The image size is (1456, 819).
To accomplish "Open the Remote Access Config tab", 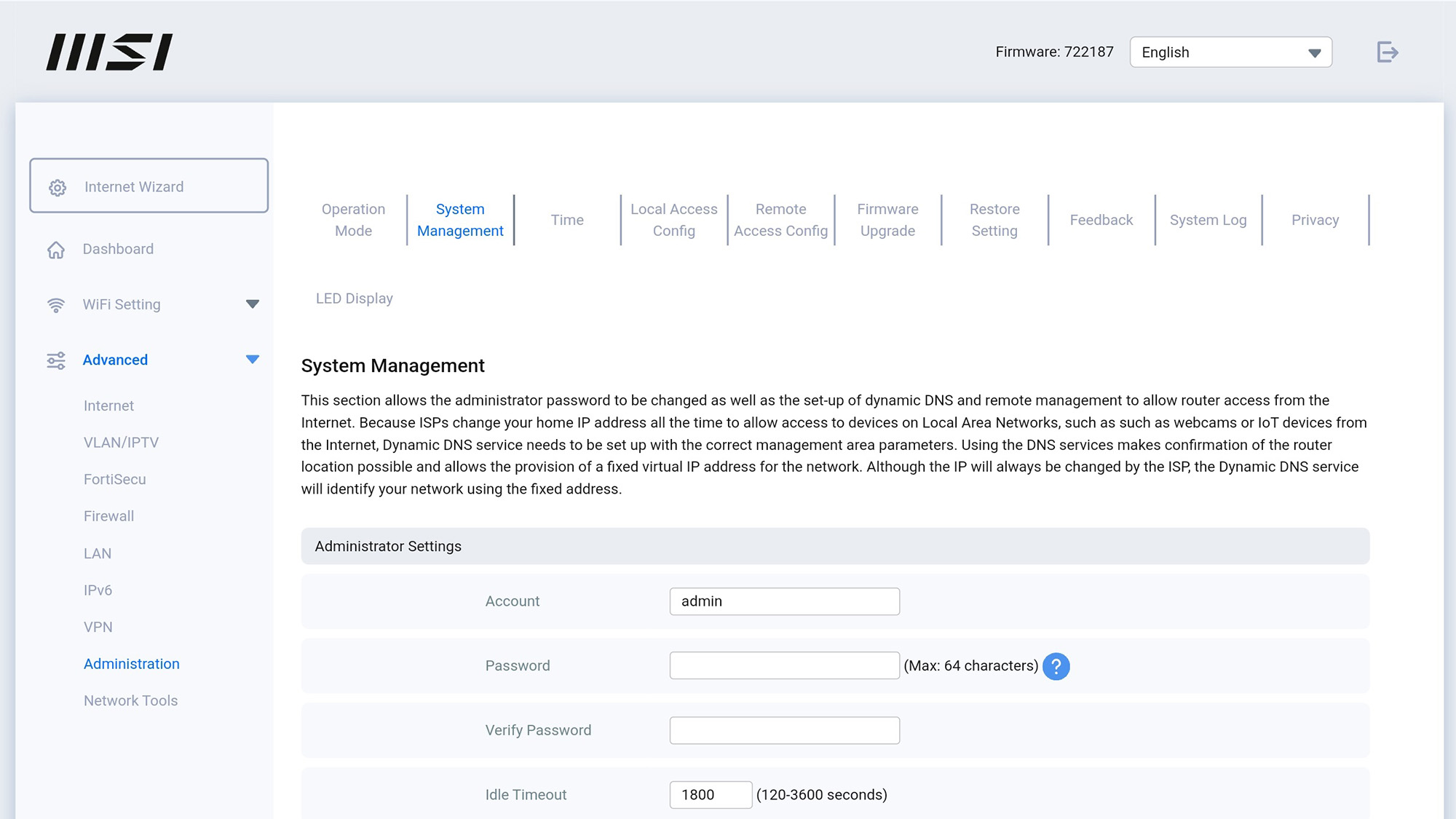I will point(780,220).
